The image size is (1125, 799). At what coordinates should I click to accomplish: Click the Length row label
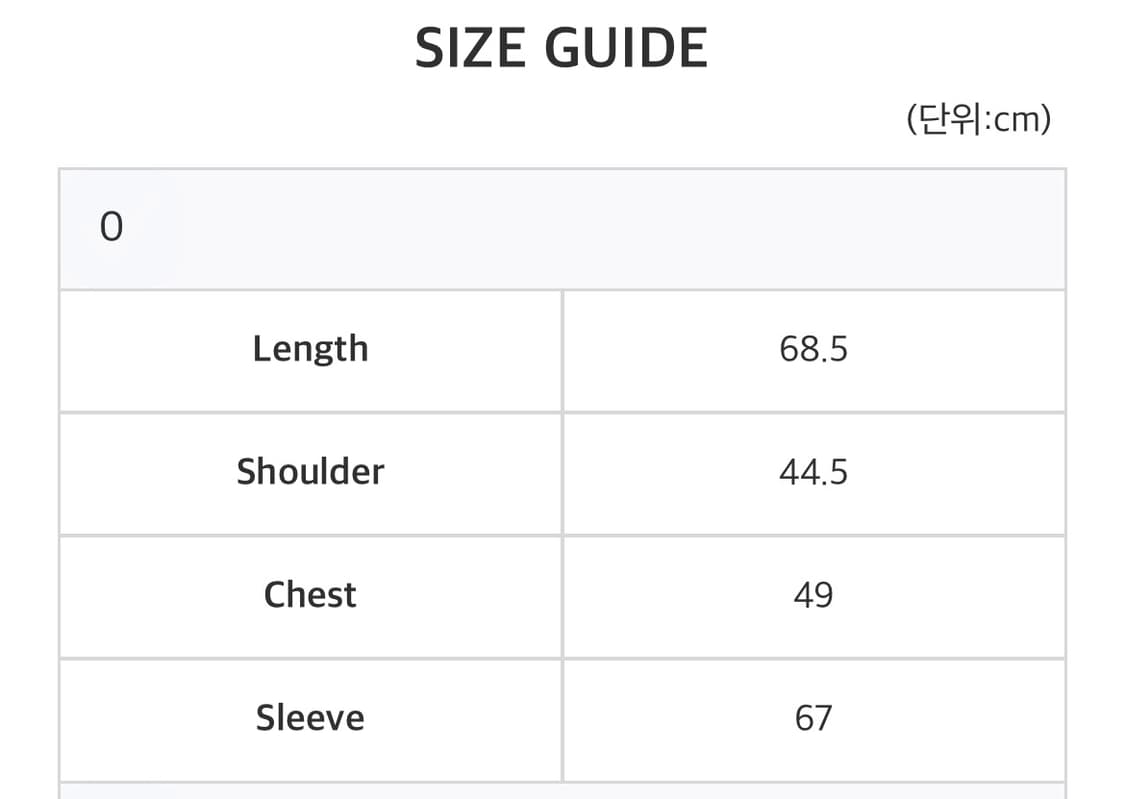[310, 349]
